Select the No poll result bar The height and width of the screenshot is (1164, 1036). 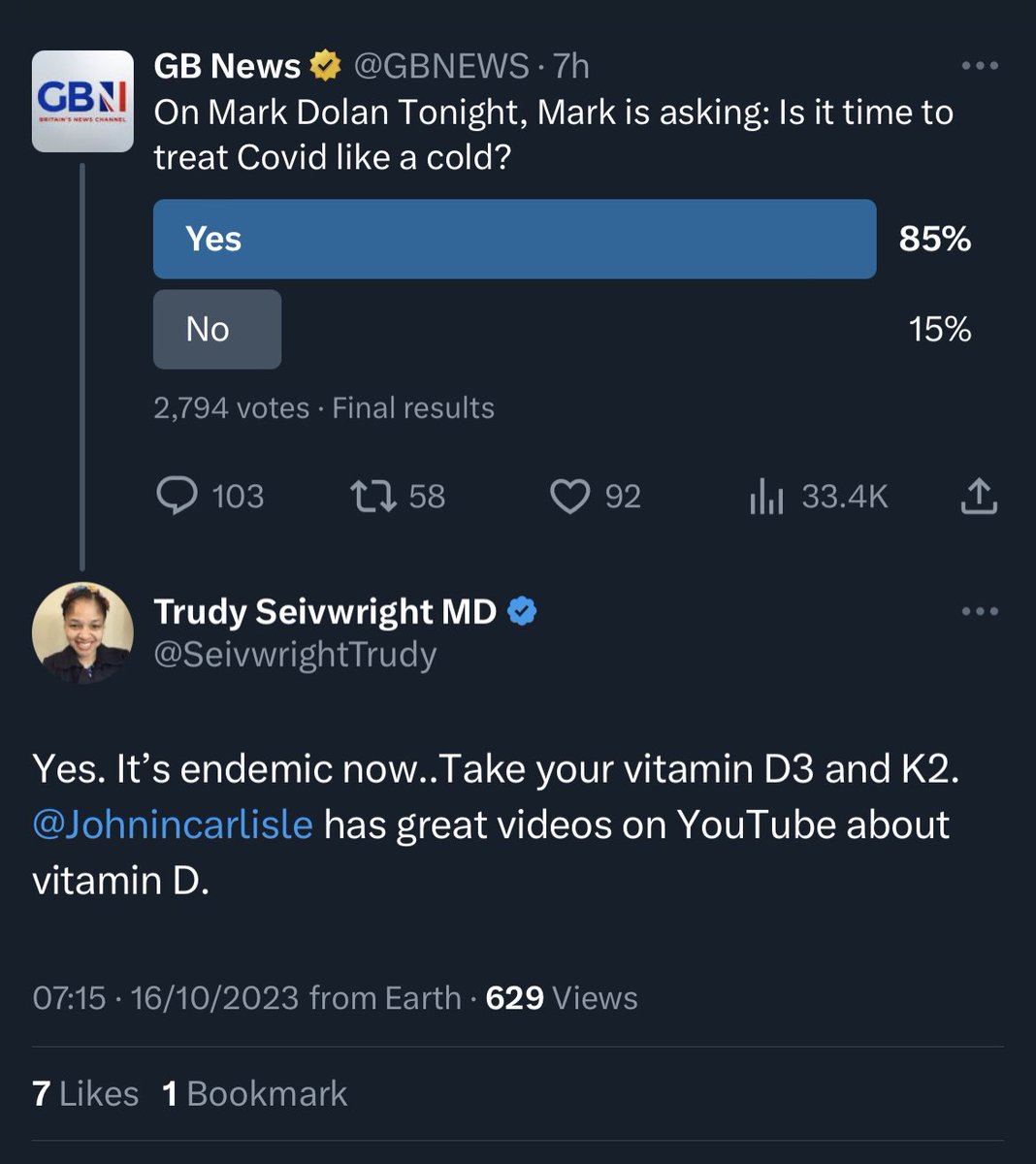click(217, 329)
